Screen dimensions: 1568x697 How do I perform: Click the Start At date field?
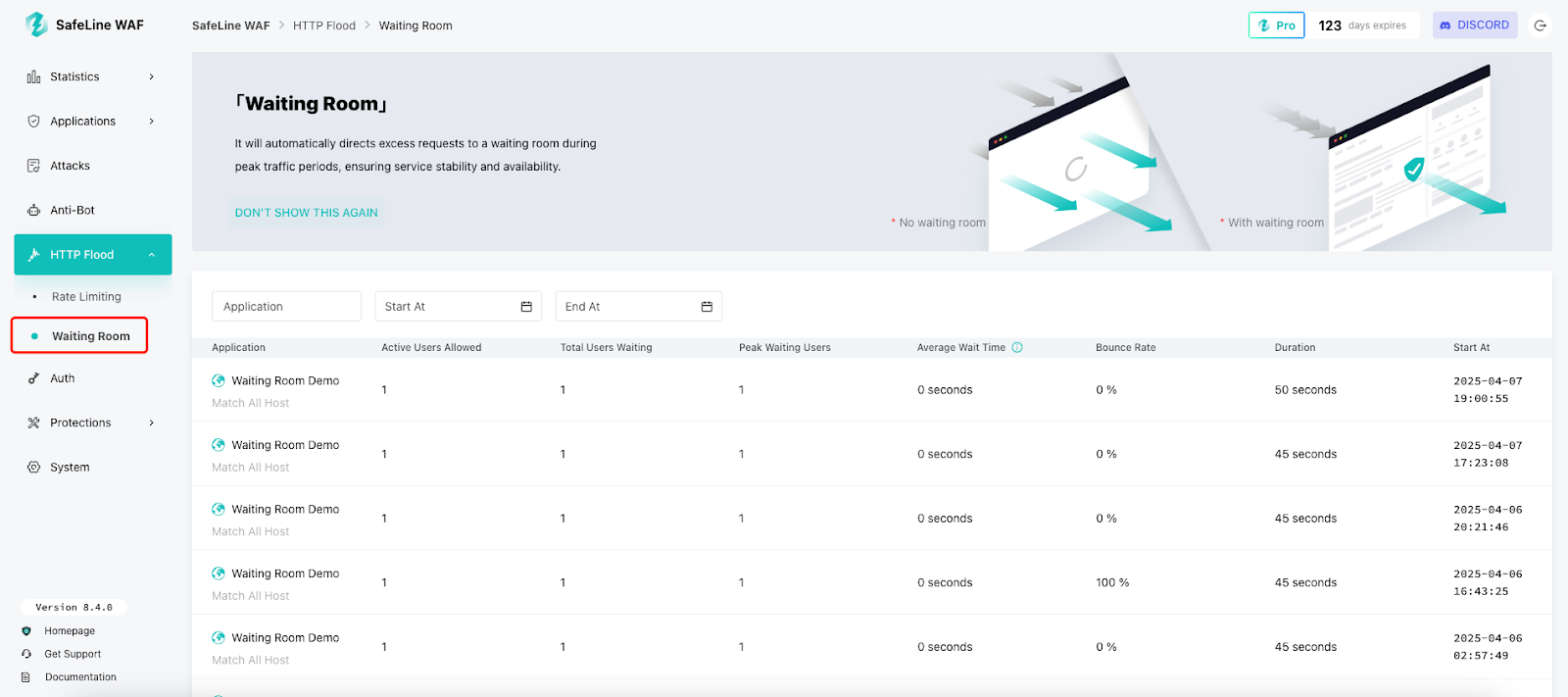(458, 306)
